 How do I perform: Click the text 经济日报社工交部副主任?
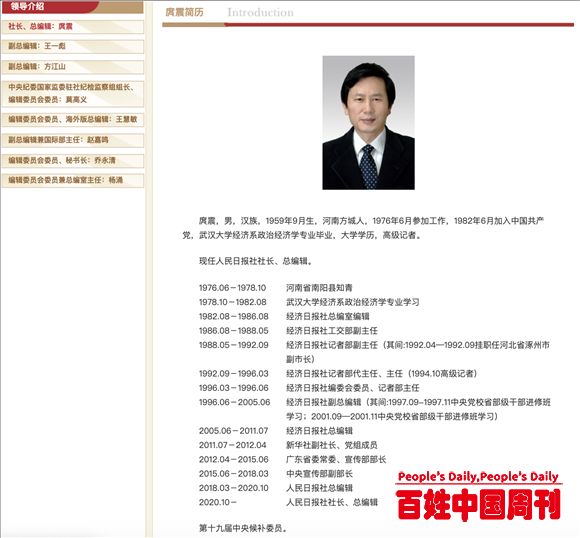tap(332, 331)
